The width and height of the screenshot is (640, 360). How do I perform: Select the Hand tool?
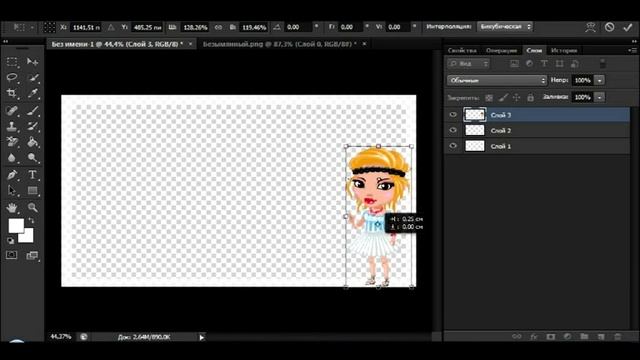pos(12,208)
